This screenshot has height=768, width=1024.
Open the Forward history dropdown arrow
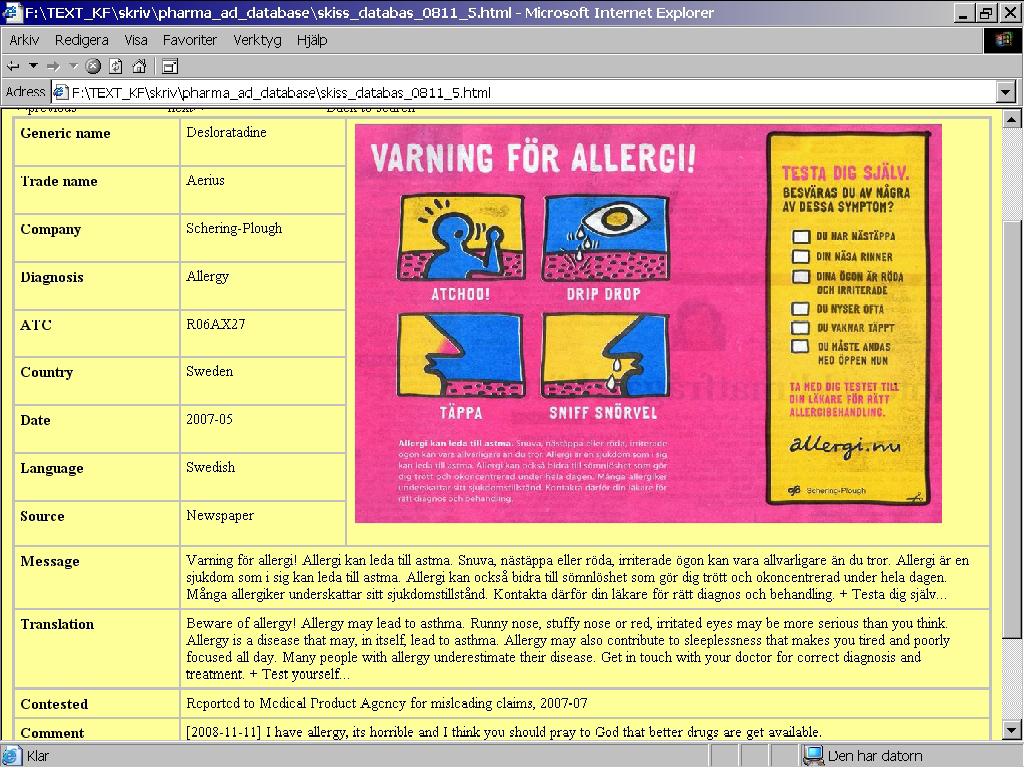73,66
